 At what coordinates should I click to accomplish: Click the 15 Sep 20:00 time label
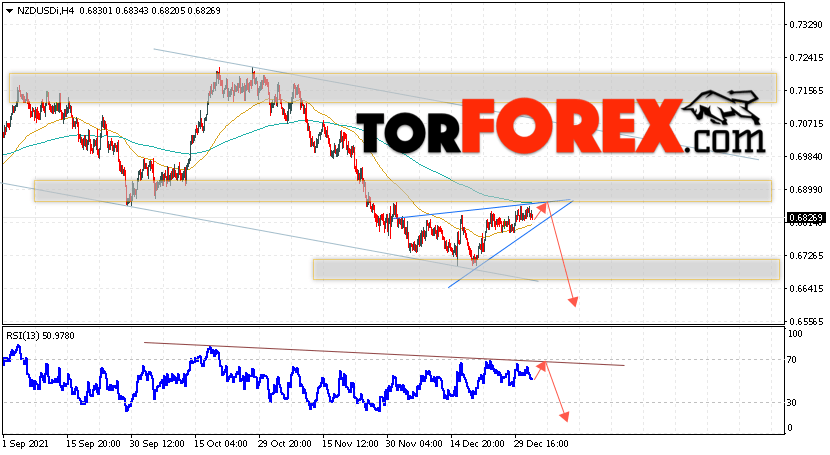(93, 443)
